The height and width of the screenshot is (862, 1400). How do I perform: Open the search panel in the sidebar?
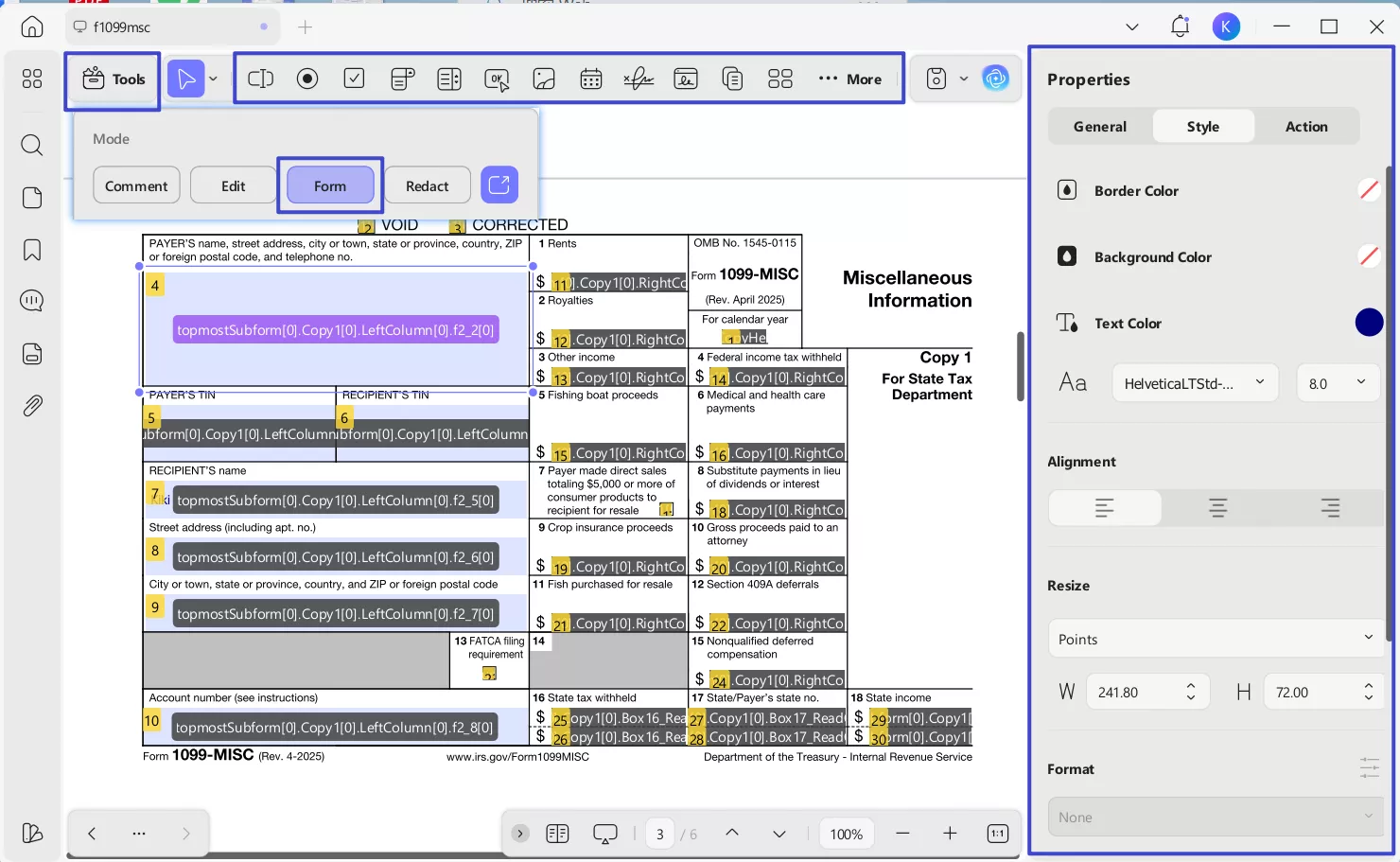pos(31,145)
